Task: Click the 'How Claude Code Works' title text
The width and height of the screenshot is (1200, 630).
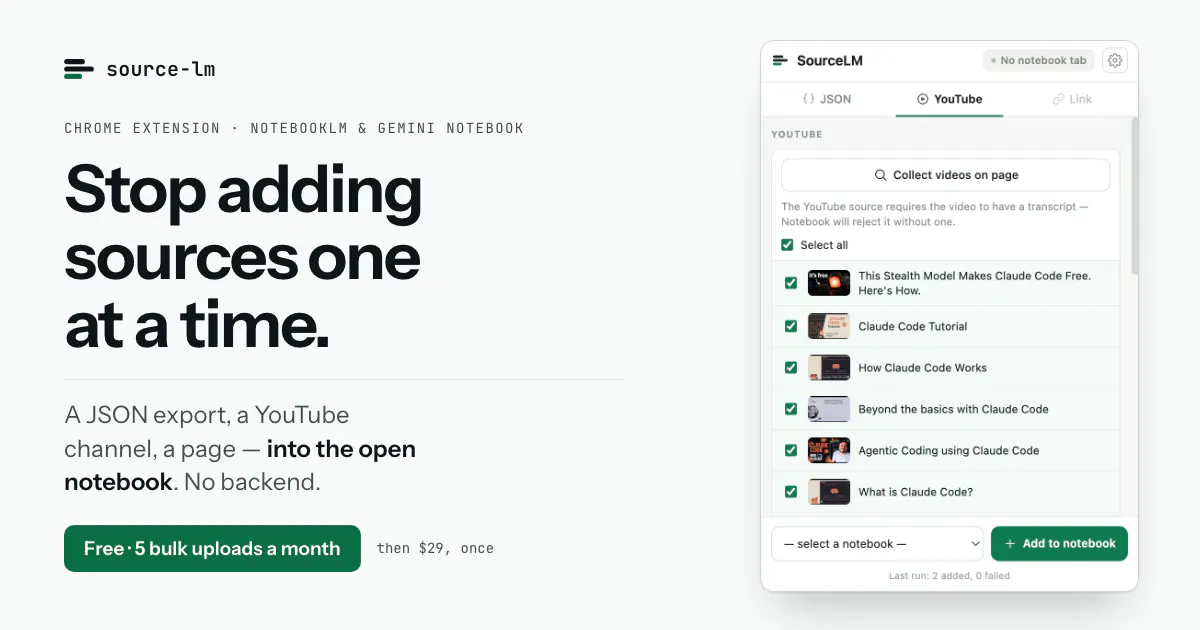Action: click(x=922, y=368)
